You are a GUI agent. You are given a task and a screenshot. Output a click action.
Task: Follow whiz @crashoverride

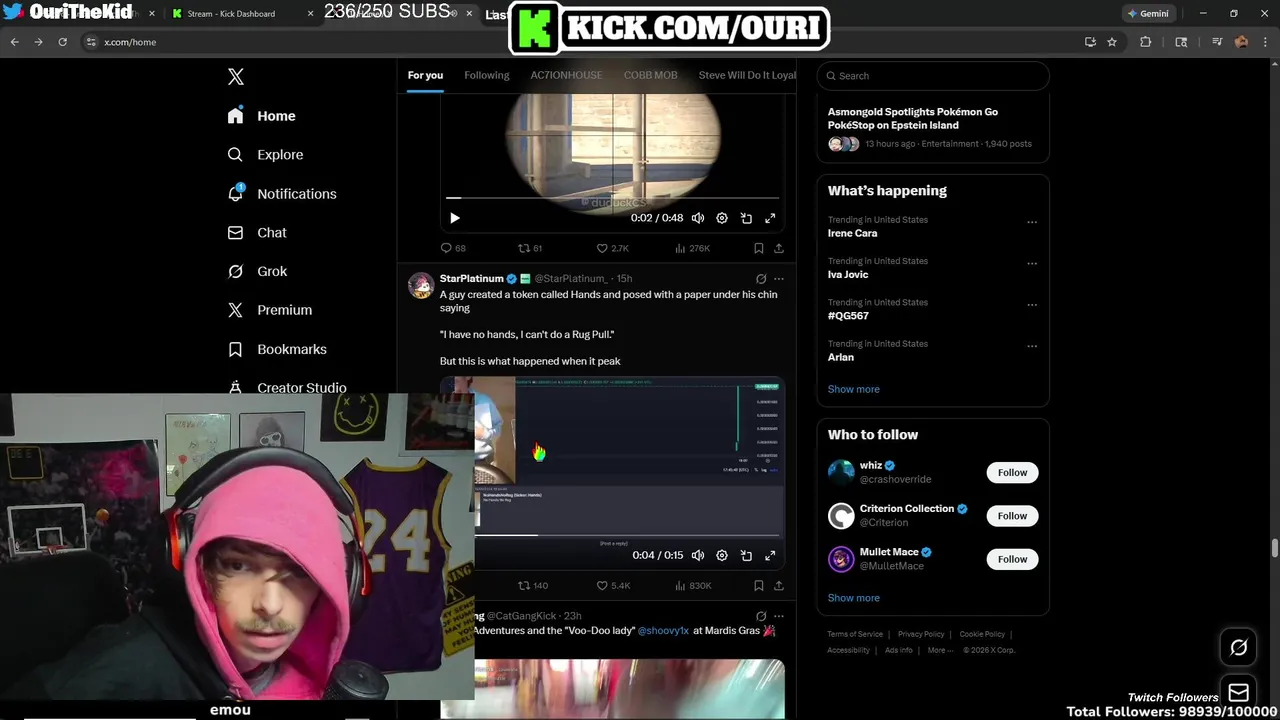(x=1012, y=472)
